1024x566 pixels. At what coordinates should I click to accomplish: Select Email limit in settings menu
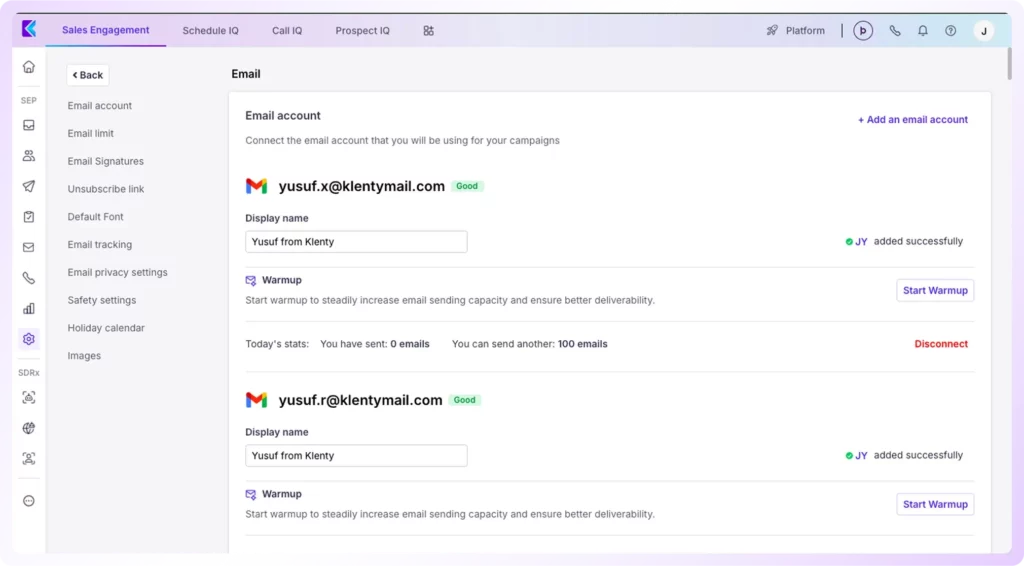click(x=90, y=133)
